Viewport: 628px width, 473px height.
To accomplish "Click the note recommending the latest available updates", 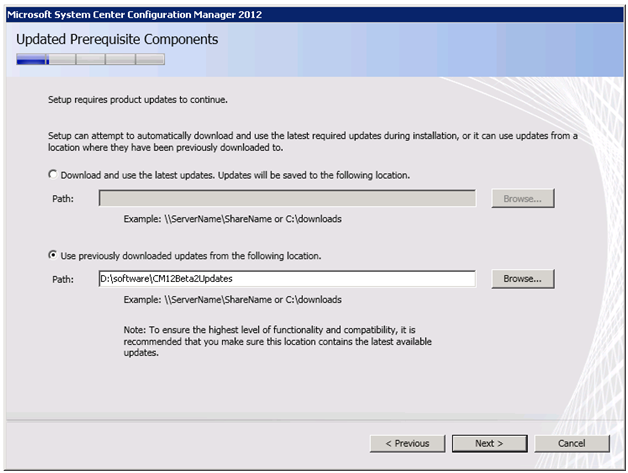I will click(278, 341).
